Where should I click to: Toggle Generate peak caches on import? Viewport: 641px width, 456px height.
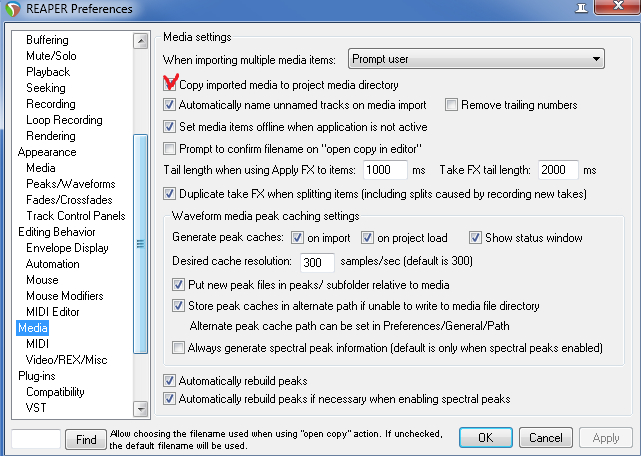297,238
